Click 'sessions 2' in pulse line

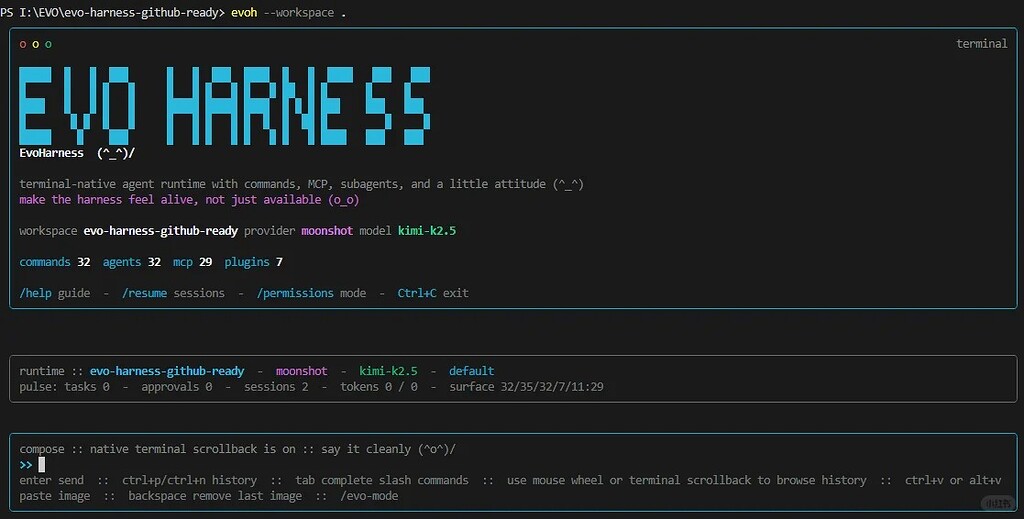pyautogui.click(x=276, y=386)
